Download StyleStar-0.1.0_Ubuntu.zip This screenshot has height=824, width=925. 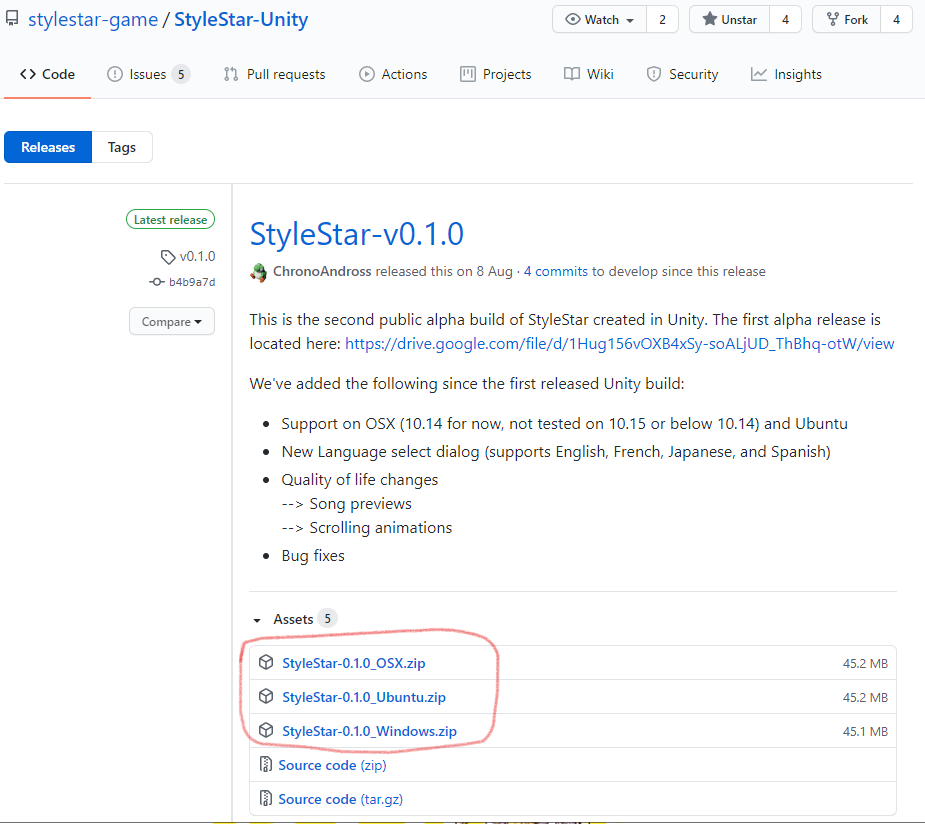coord(364,697)
